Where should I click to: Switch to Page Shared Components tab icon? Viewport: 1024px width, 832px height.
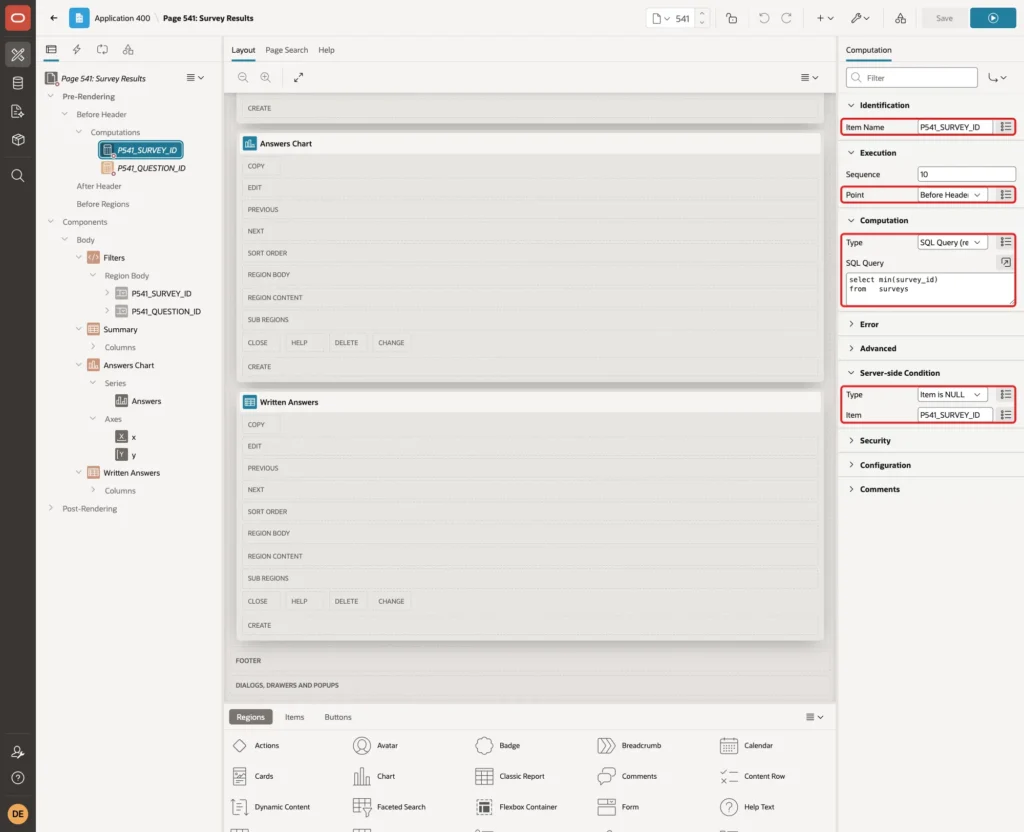click(x=128, y=50)
